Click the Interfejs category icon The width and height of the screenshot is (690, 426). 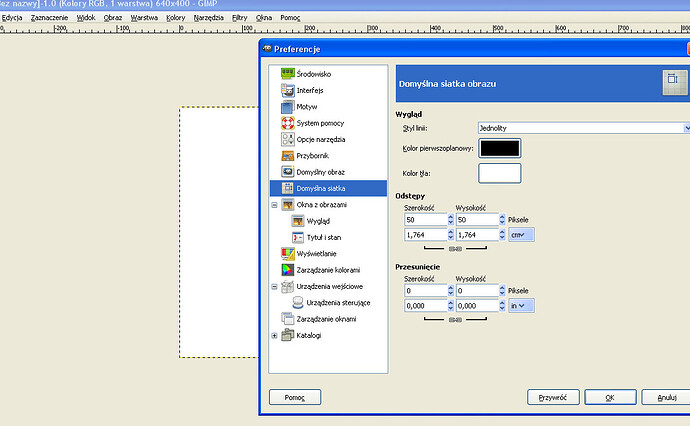(x=287, y=90)
